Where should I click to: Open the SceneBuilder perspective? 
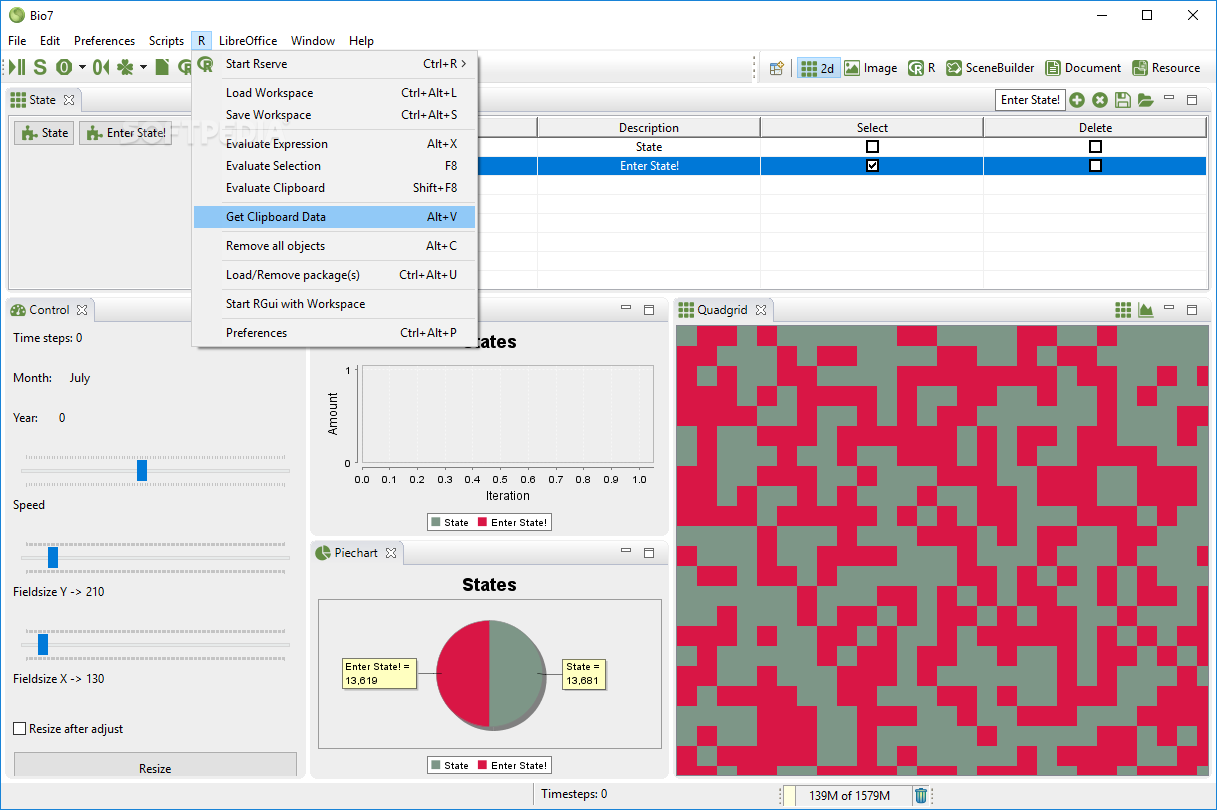tap(990, 68)
